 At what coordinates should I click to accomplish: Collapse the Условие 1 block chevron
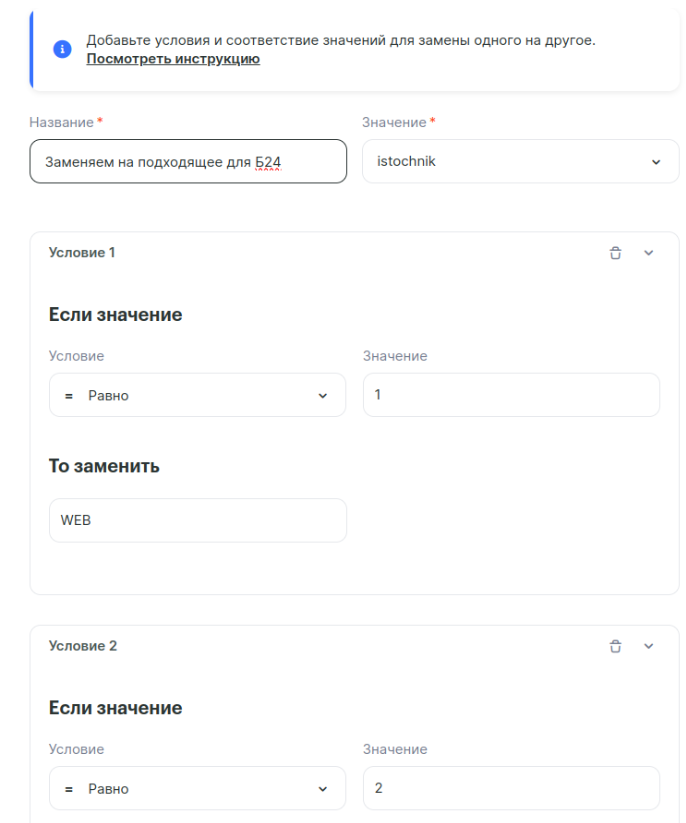[x=648, y=253]
